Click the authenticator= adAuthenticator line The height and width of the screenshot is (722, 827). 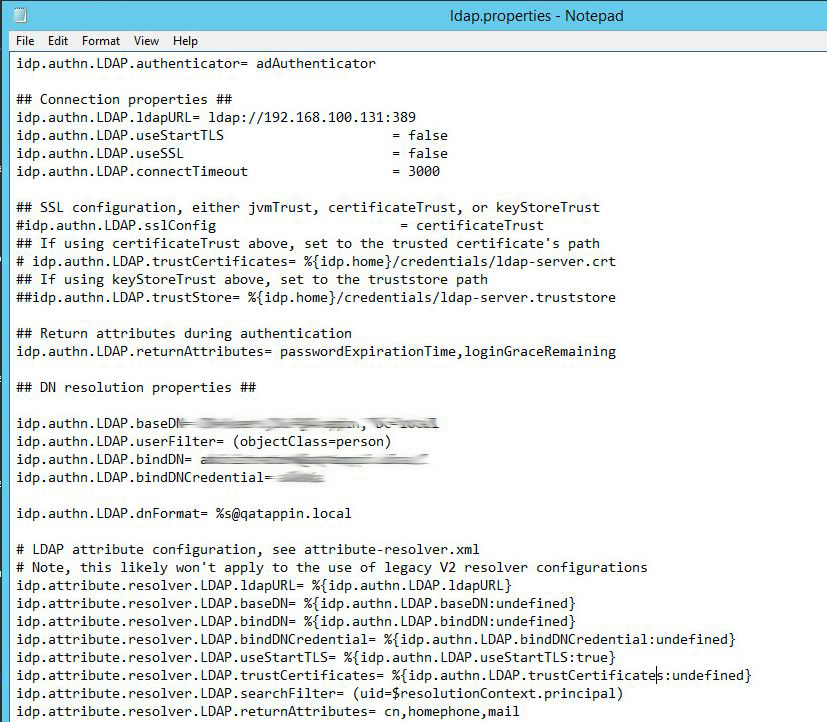(x=196, y=63)
